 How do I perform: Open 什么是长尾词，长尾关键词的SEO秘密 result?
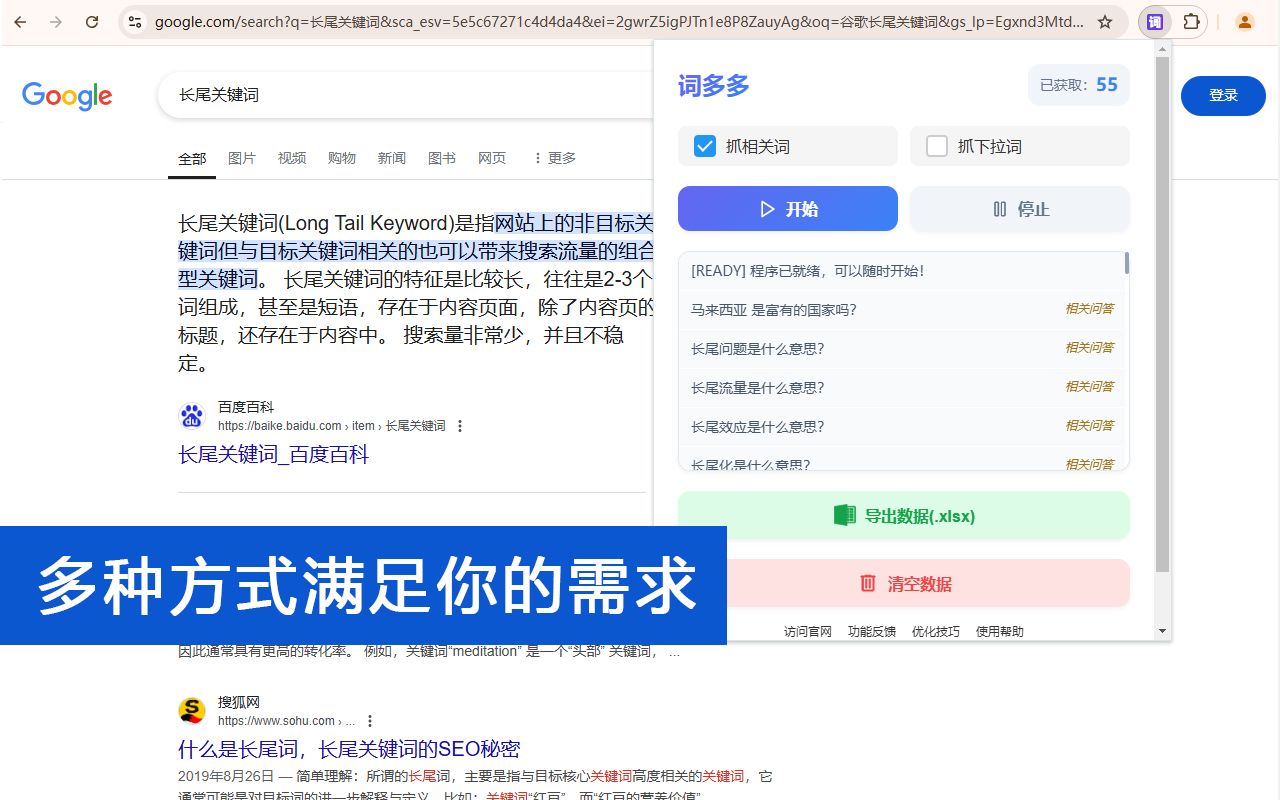point(349,749)
